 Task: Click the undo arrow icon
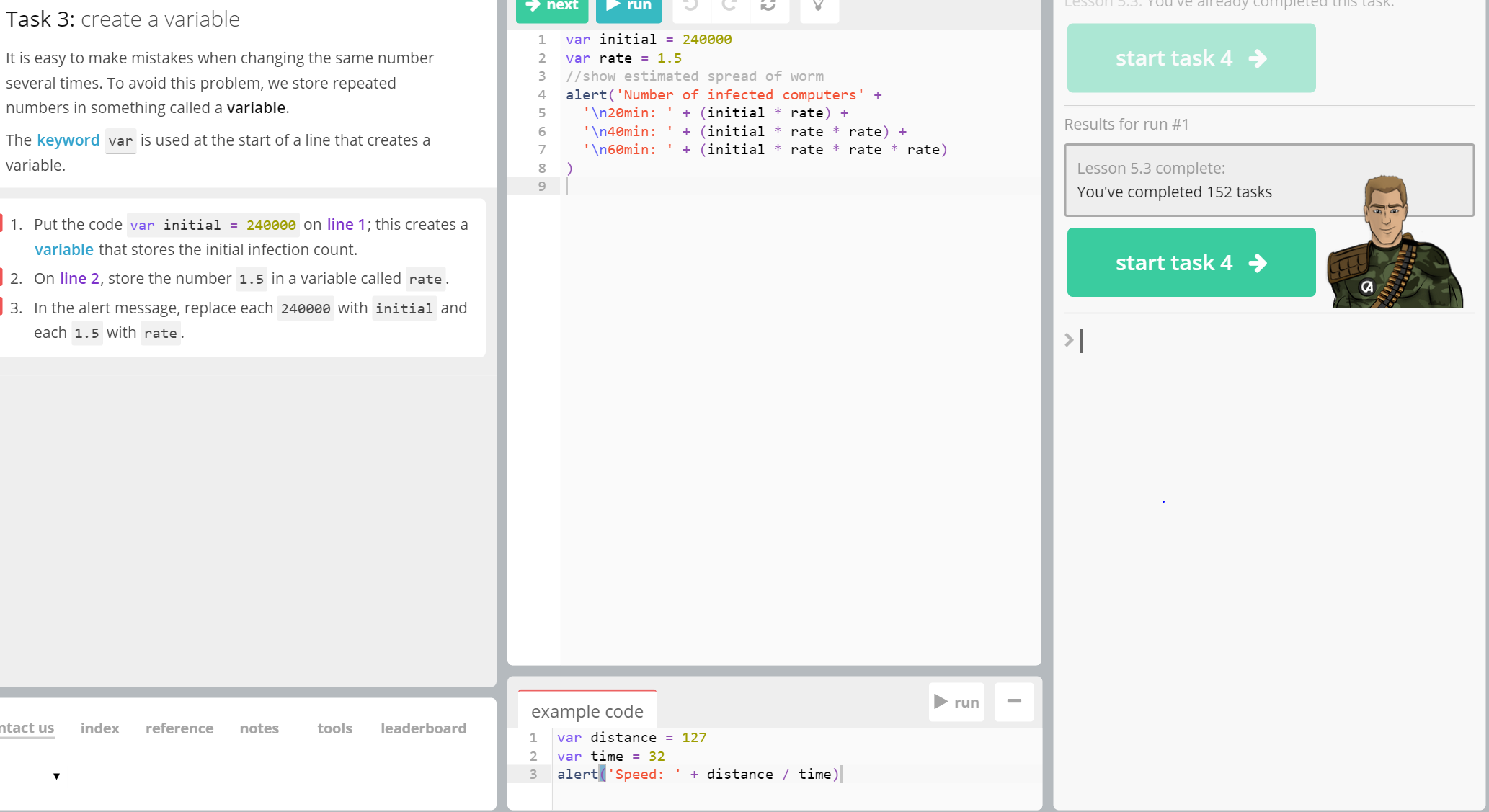coord(691,6)
